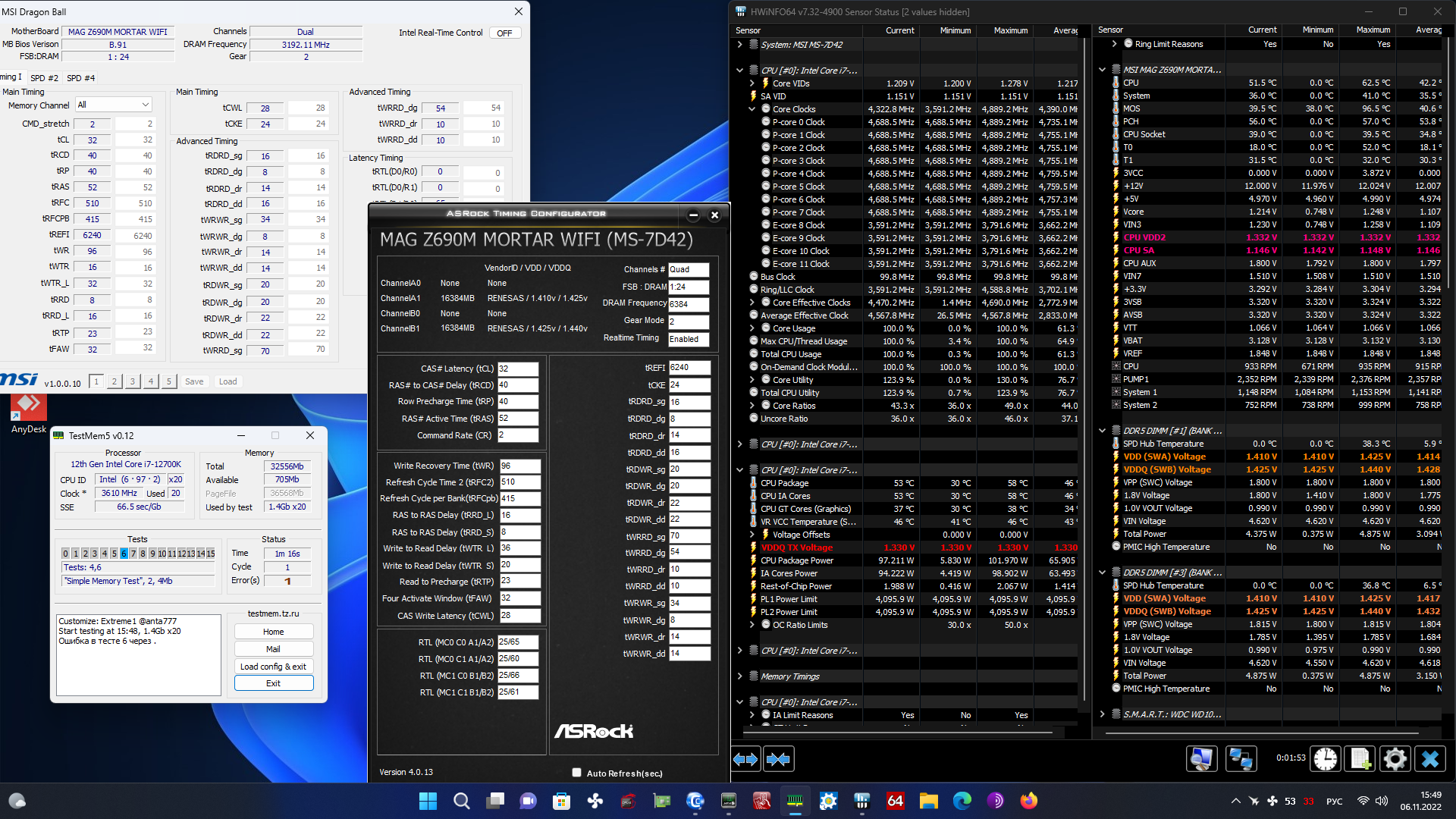Click tCL value field in Timing Configurator
1456x819 pixels.
pos(517,369)
